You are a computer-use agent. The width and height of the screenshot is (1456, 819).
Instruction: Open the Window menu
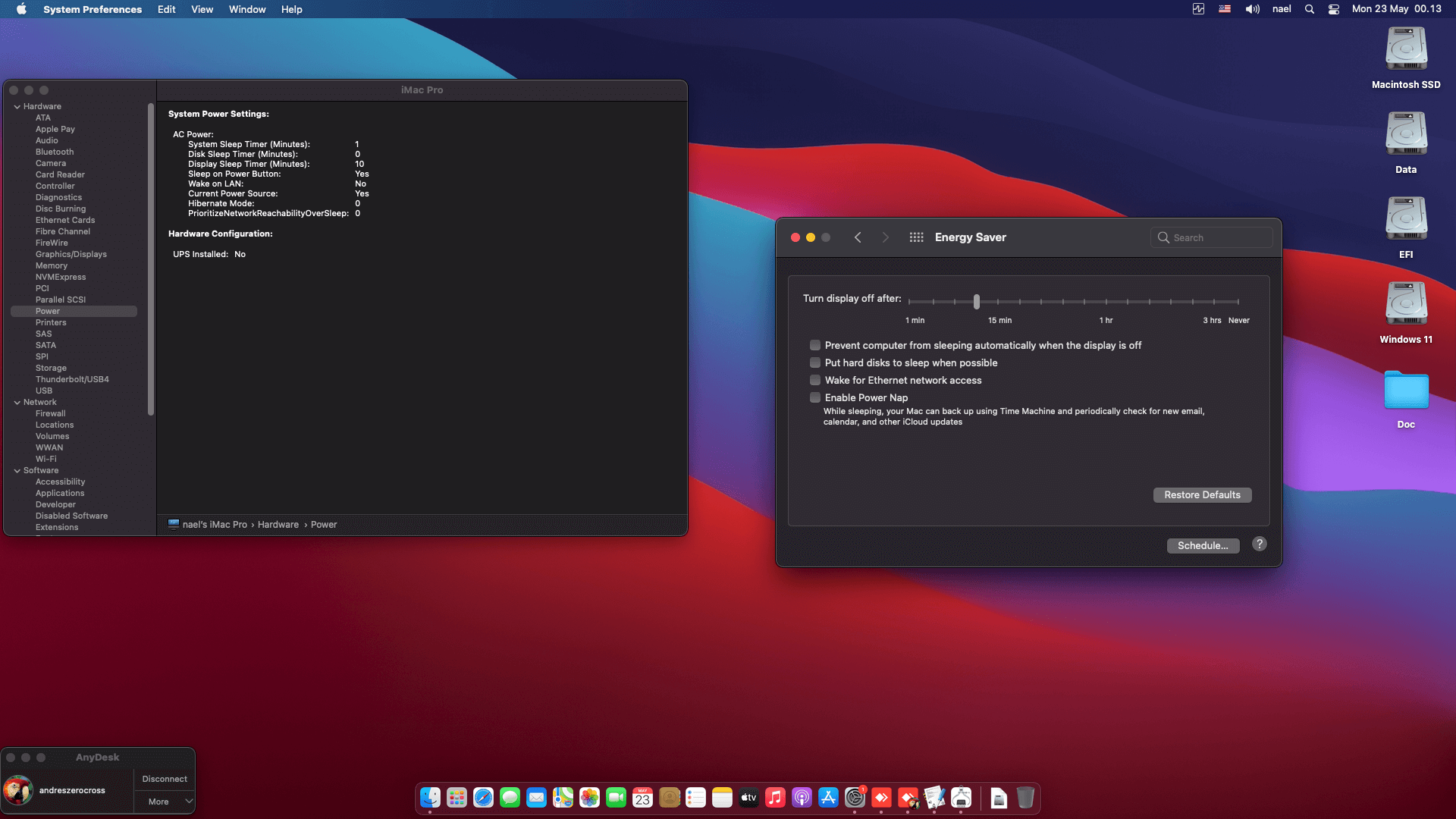[247, 9]
